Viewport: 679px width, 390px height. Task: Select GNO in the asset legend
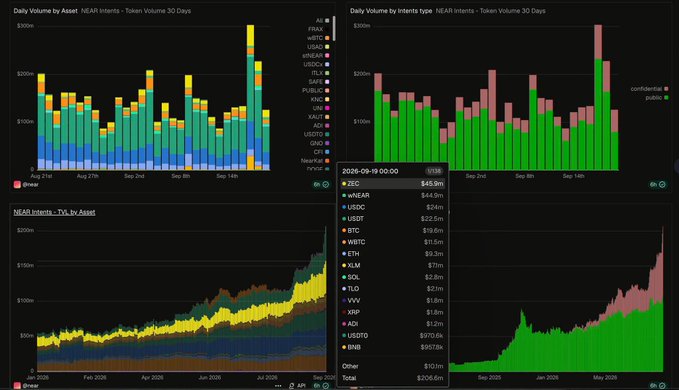tap(320, 143)
